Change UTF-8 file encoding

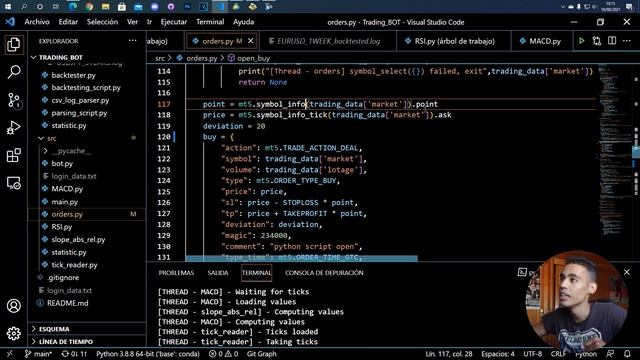click(x=533, y=354)
